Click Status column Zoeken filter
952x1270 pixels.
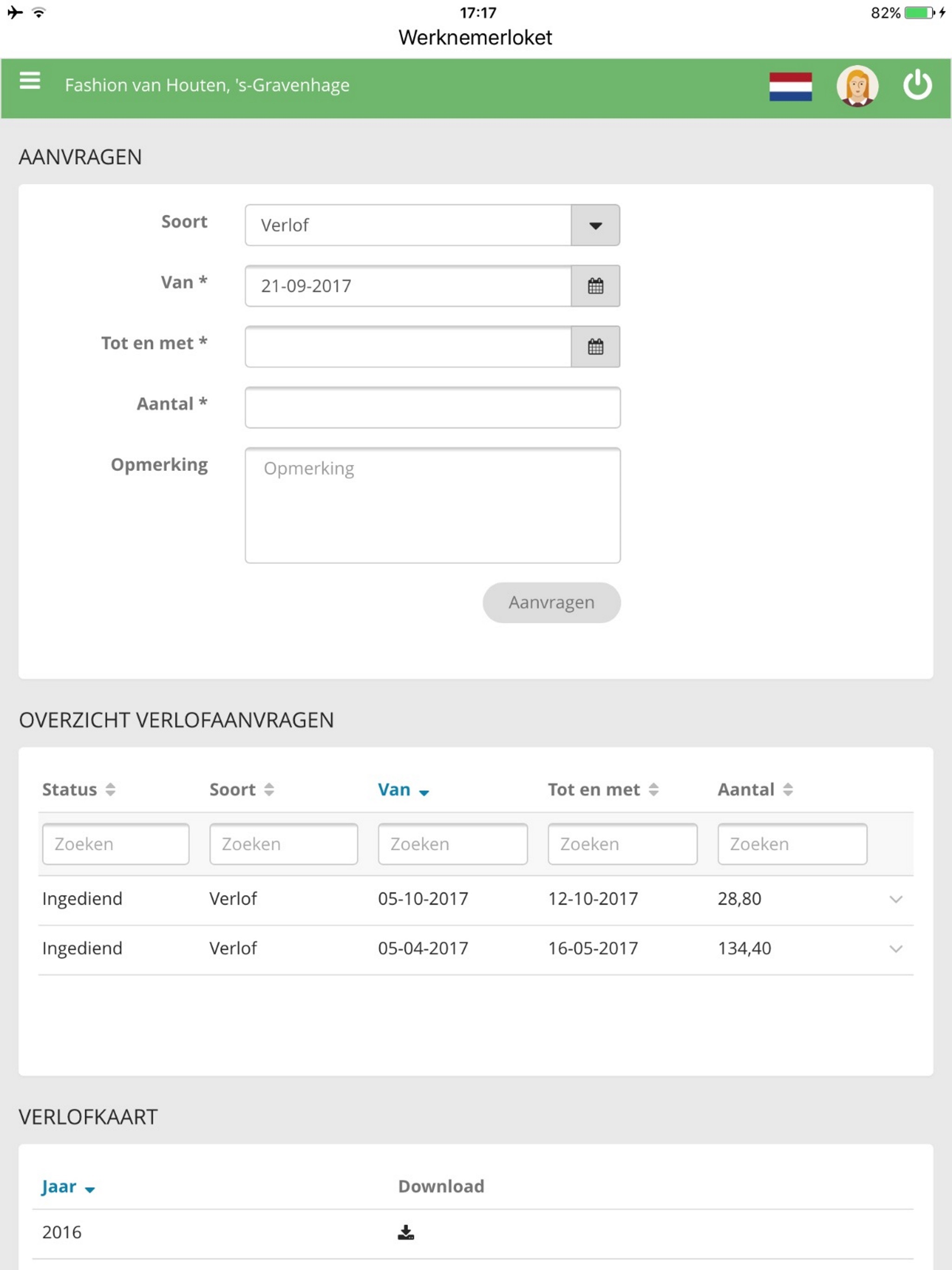(115, 844)
